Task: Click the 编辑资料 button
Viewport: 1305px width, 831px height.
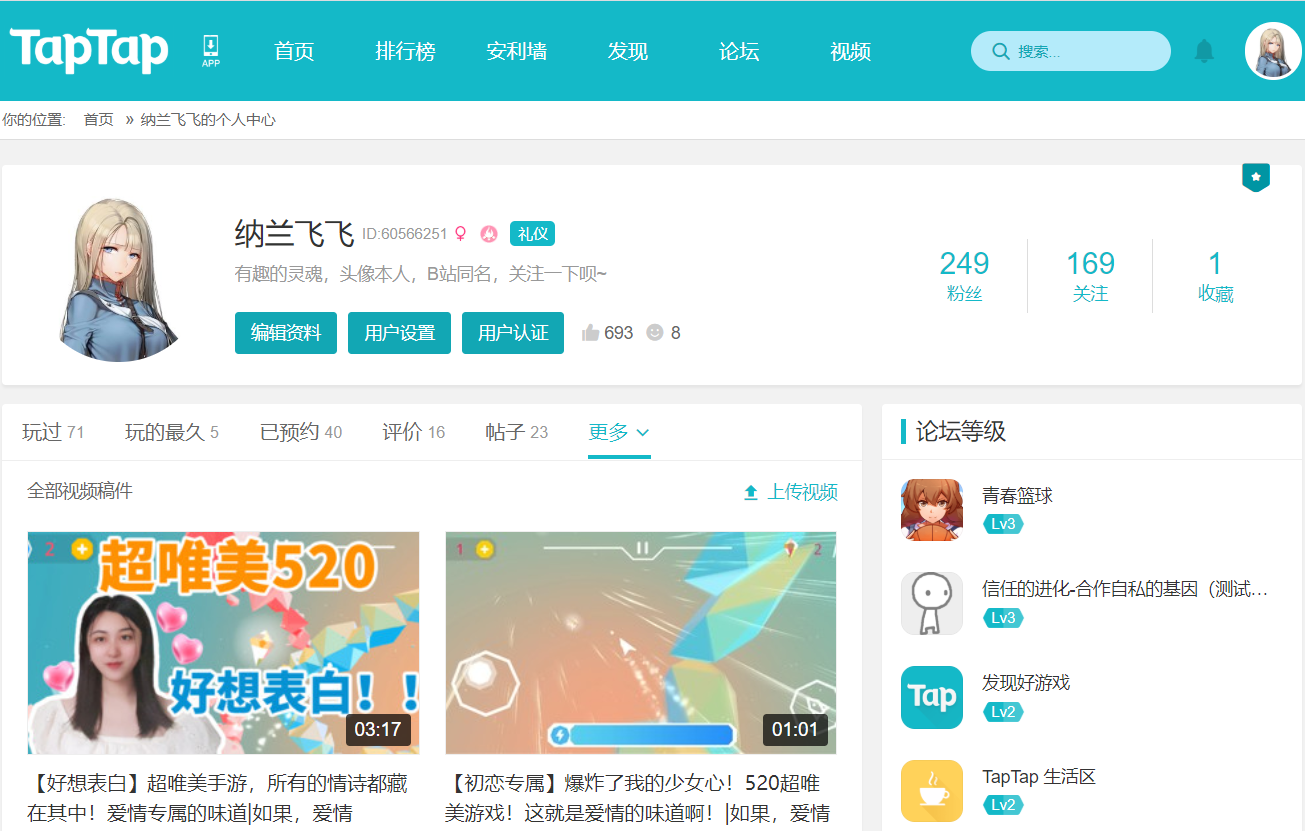Action: (286, 333)
